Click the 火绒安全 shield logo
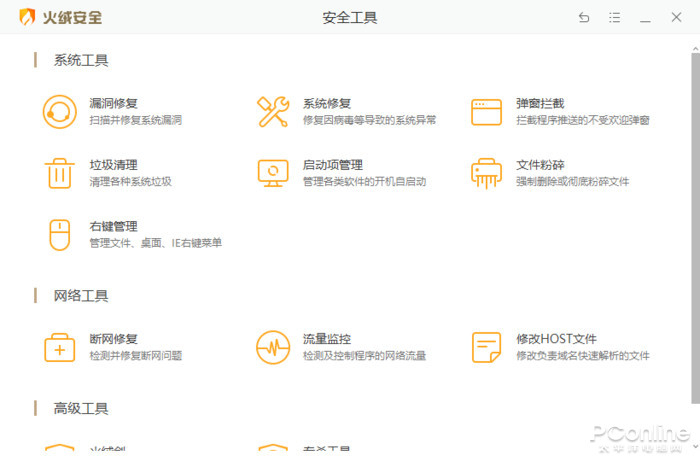This screenshot has height=461, width=700. click(x=27, y=17)
